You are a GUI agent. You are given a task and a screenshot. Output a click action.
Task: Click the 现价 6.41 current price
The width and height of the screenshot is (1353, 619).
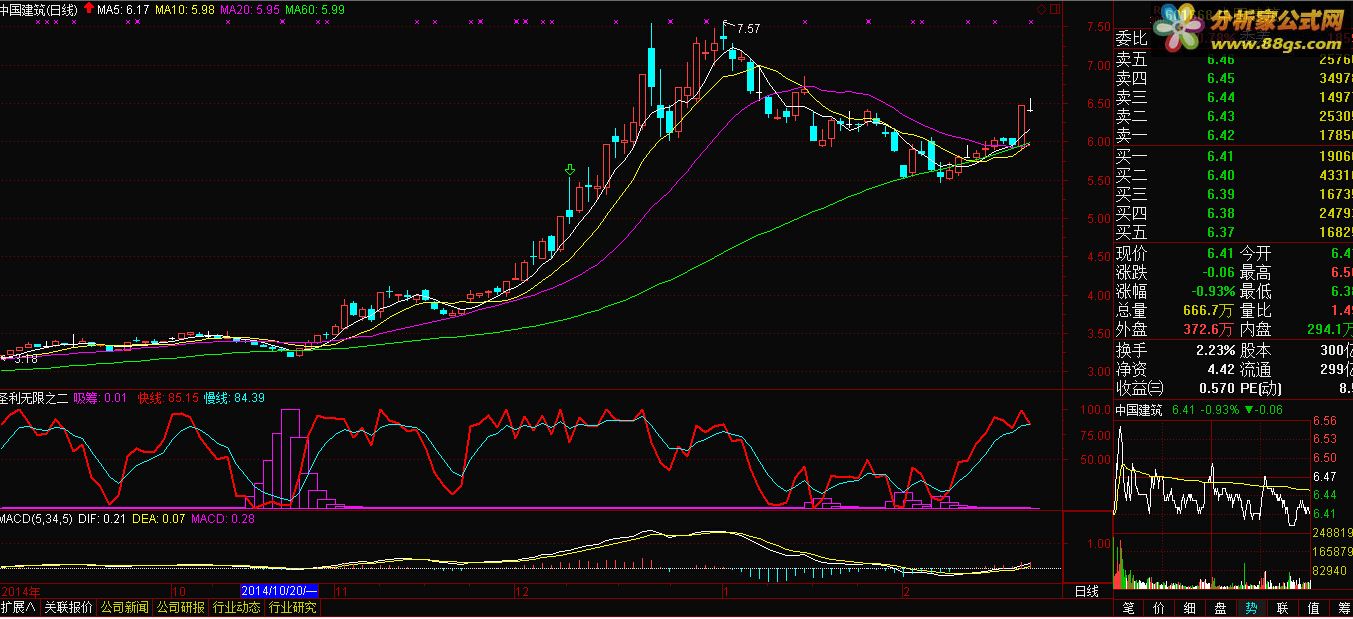(x=1219, y=253)
